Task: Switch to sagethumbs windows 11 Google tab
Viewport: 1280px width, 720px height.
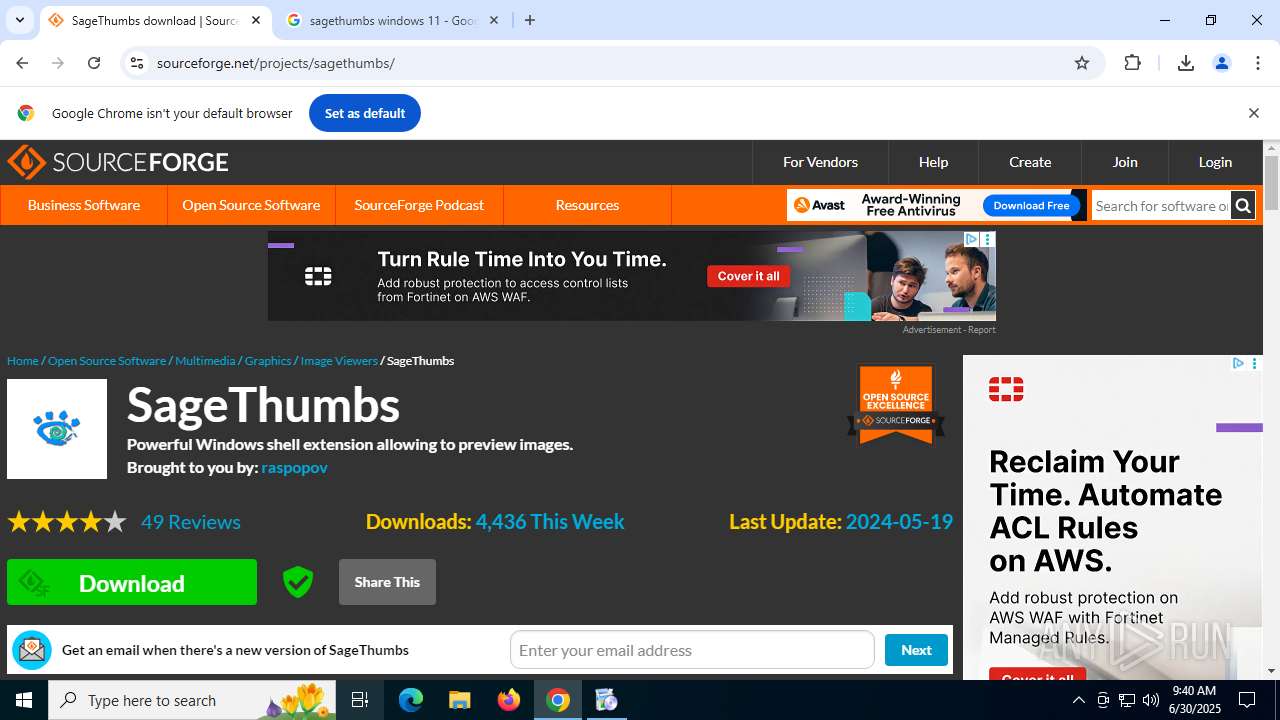Action: 393,20
